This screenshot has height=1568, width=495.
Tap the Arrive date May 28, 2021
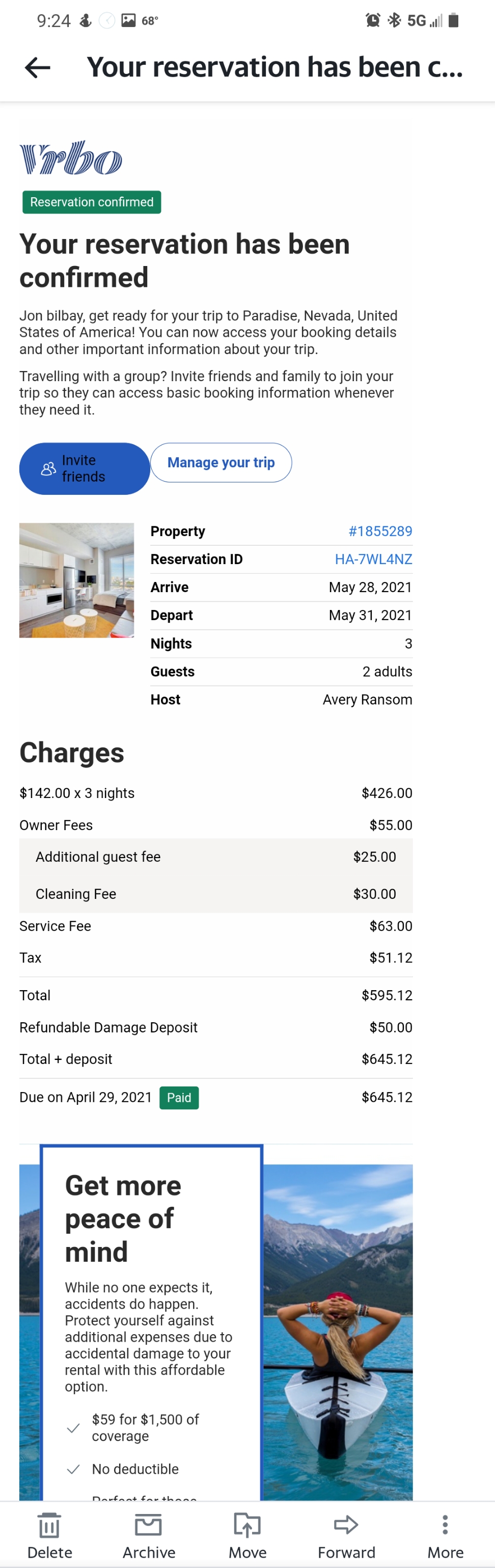click(x=370, y=588)
